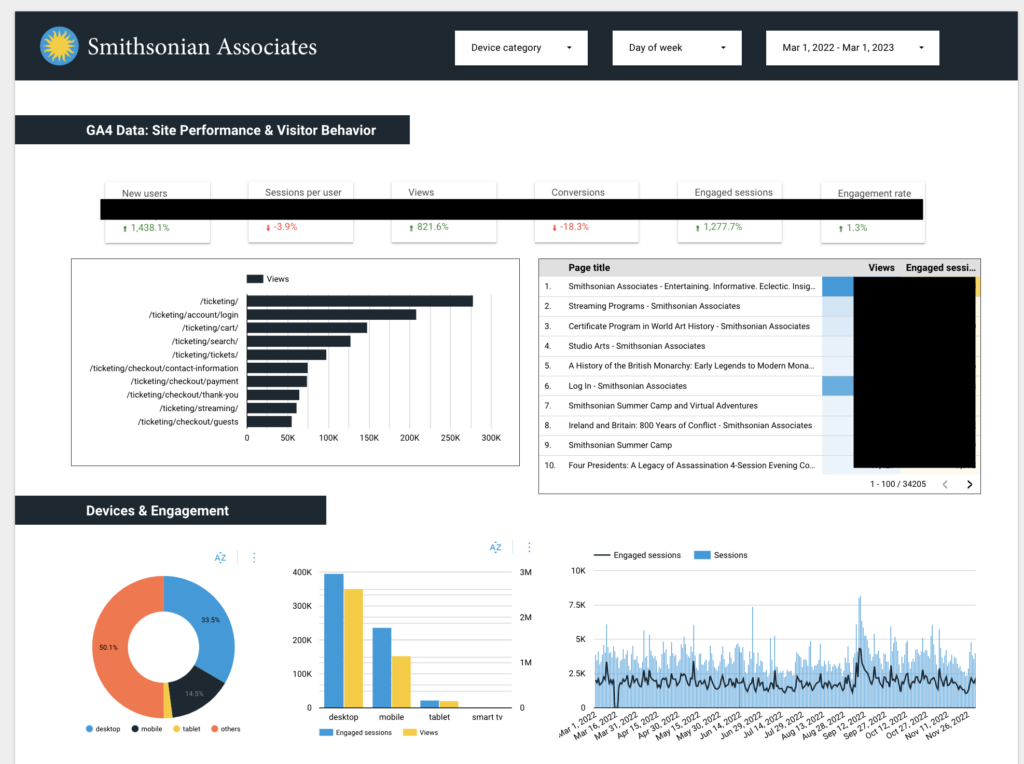The width and height of the screenshot is (1024, 764).
Task: Open the three-dot menu above the donut chart
Action: coord(254,557)
